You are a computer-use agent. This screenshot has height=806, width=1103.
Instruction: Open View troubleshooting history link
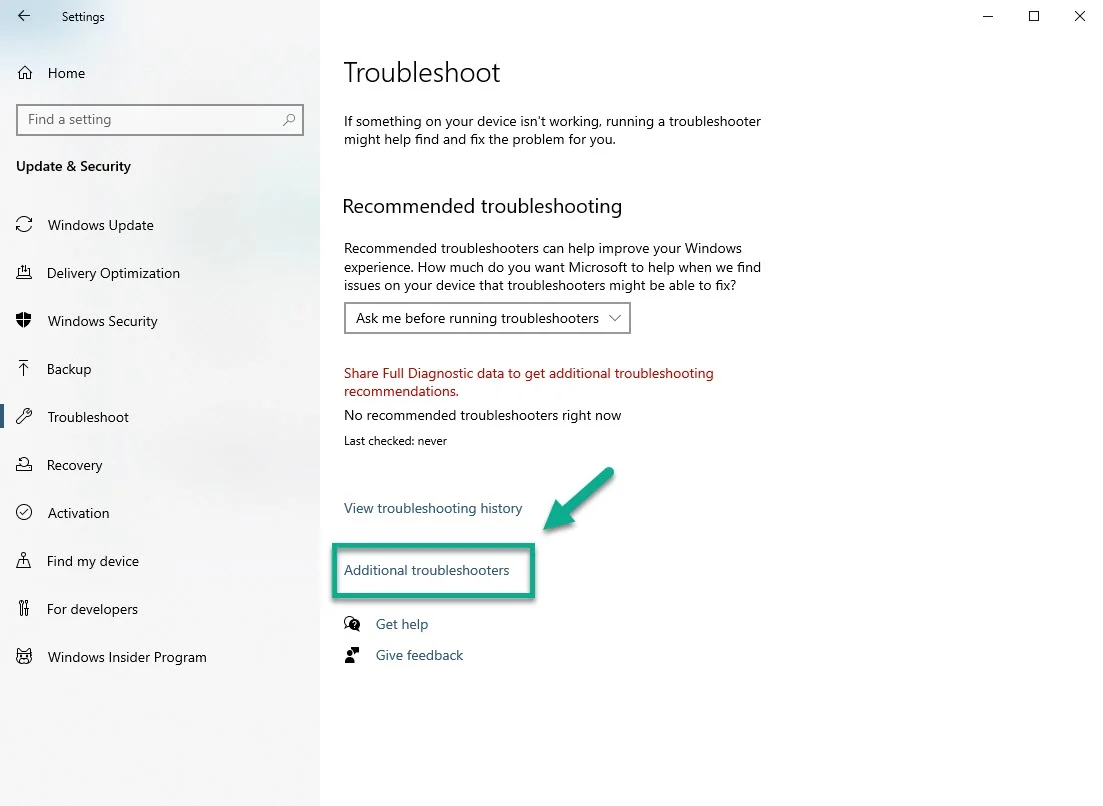(433, 508)
